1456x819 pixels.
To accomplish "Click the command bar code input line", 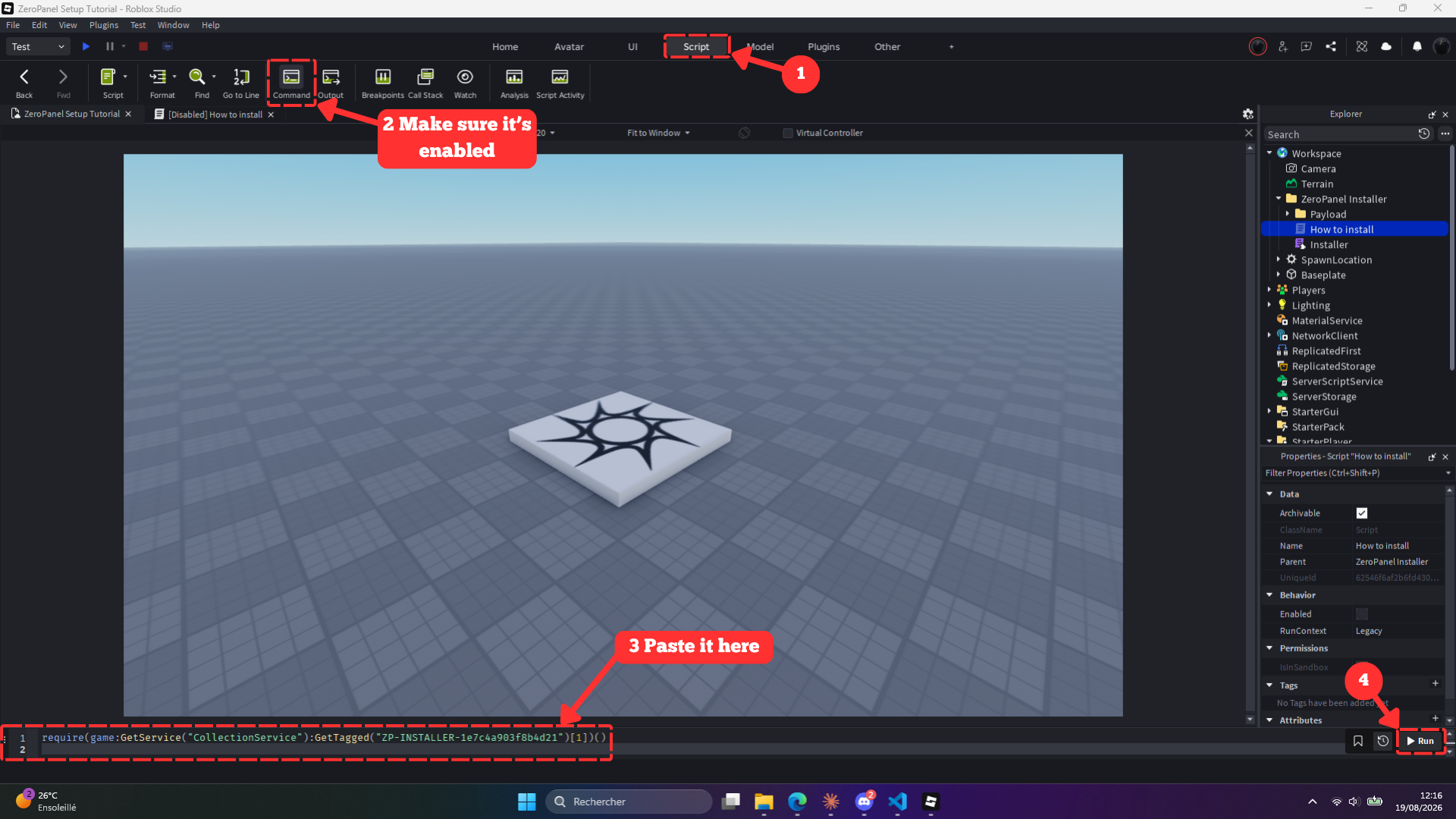I will [x=324, y=737].
